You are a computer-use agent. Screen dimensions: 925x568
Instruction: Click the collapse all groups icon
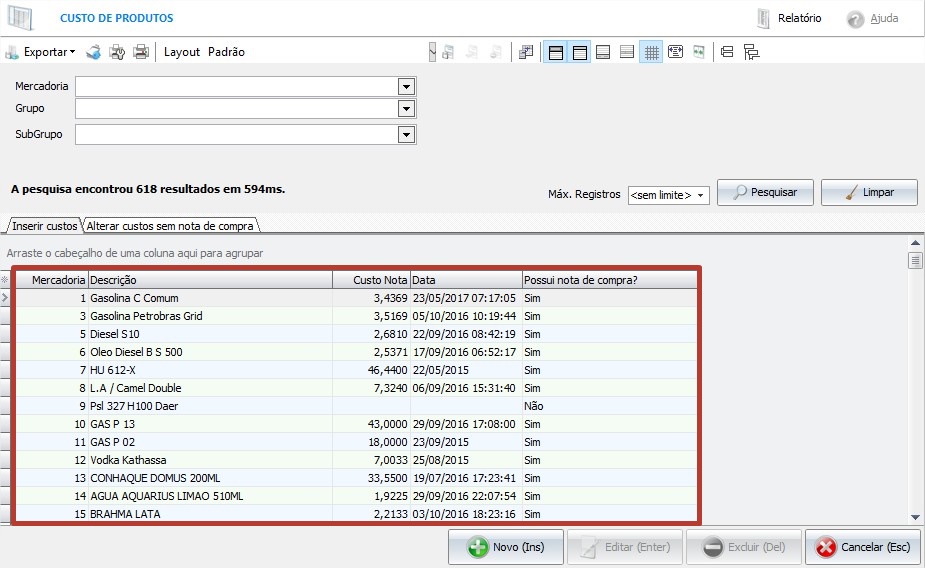[x=727, y=52]
